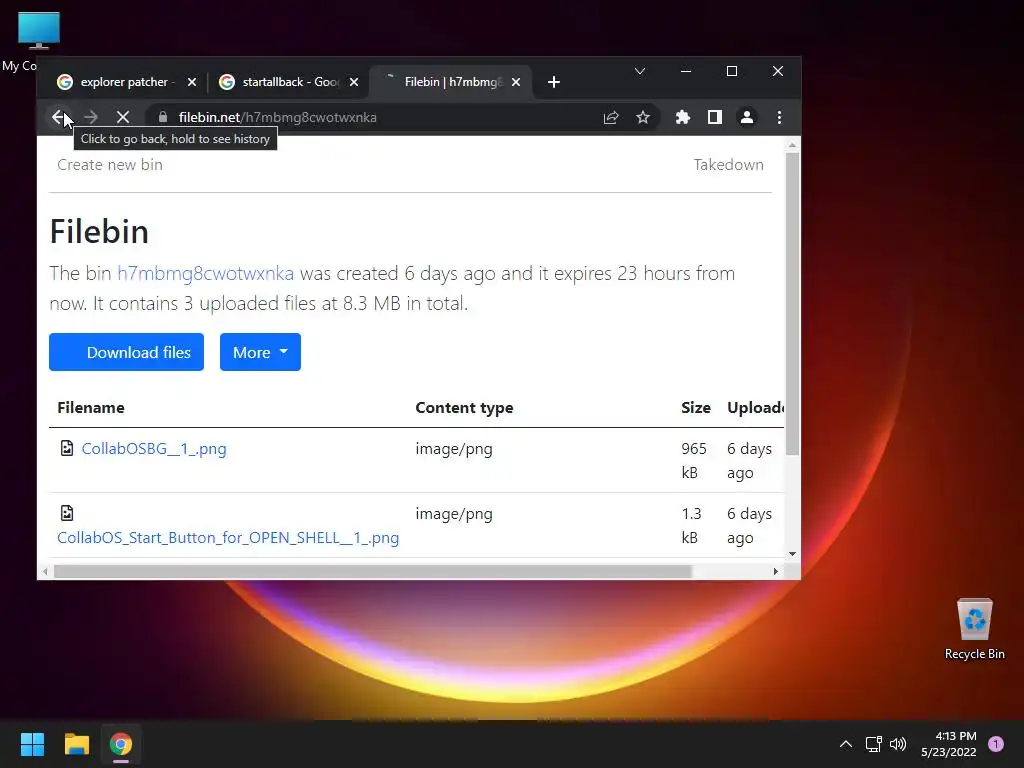This screenshot has height=768, width=1024.
Task: Open the network tray icon
Action: pos(873,744)
